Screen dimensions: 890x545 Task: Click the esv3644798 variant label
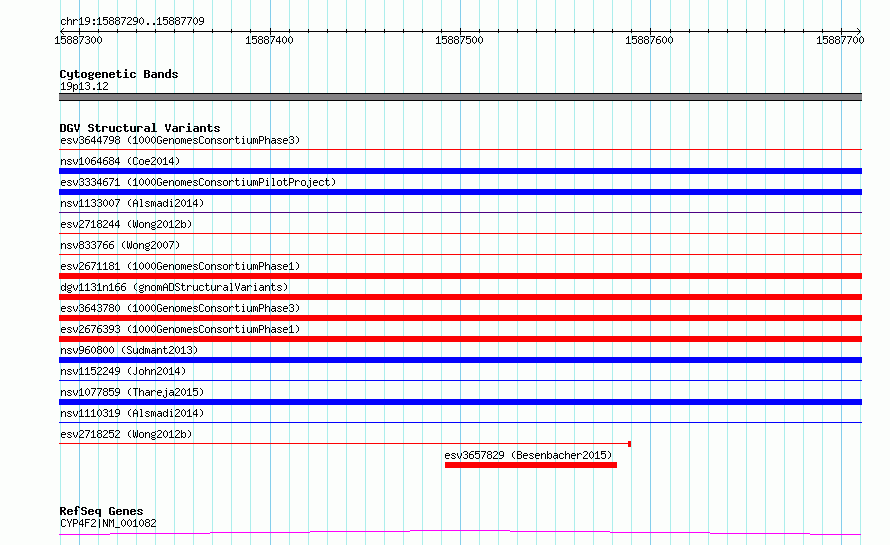pos(180,140)
